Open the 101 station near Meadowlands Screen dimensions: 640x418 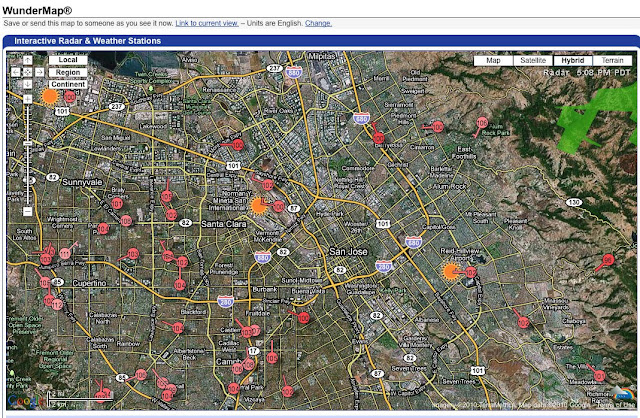[x=599, y=375]
